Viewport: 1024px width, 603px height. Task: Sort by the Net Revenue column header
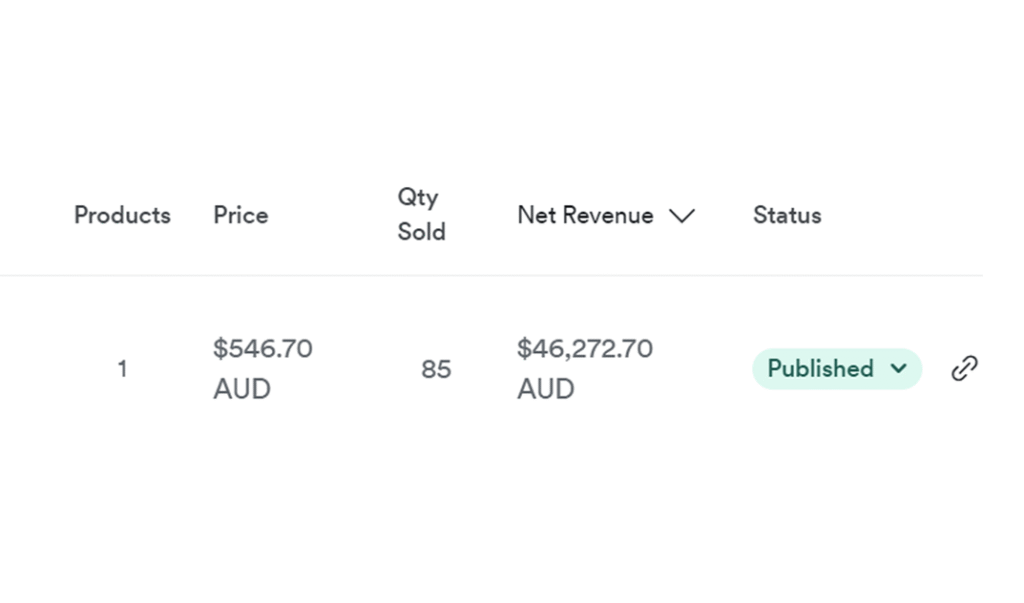(x=585, y=215)
